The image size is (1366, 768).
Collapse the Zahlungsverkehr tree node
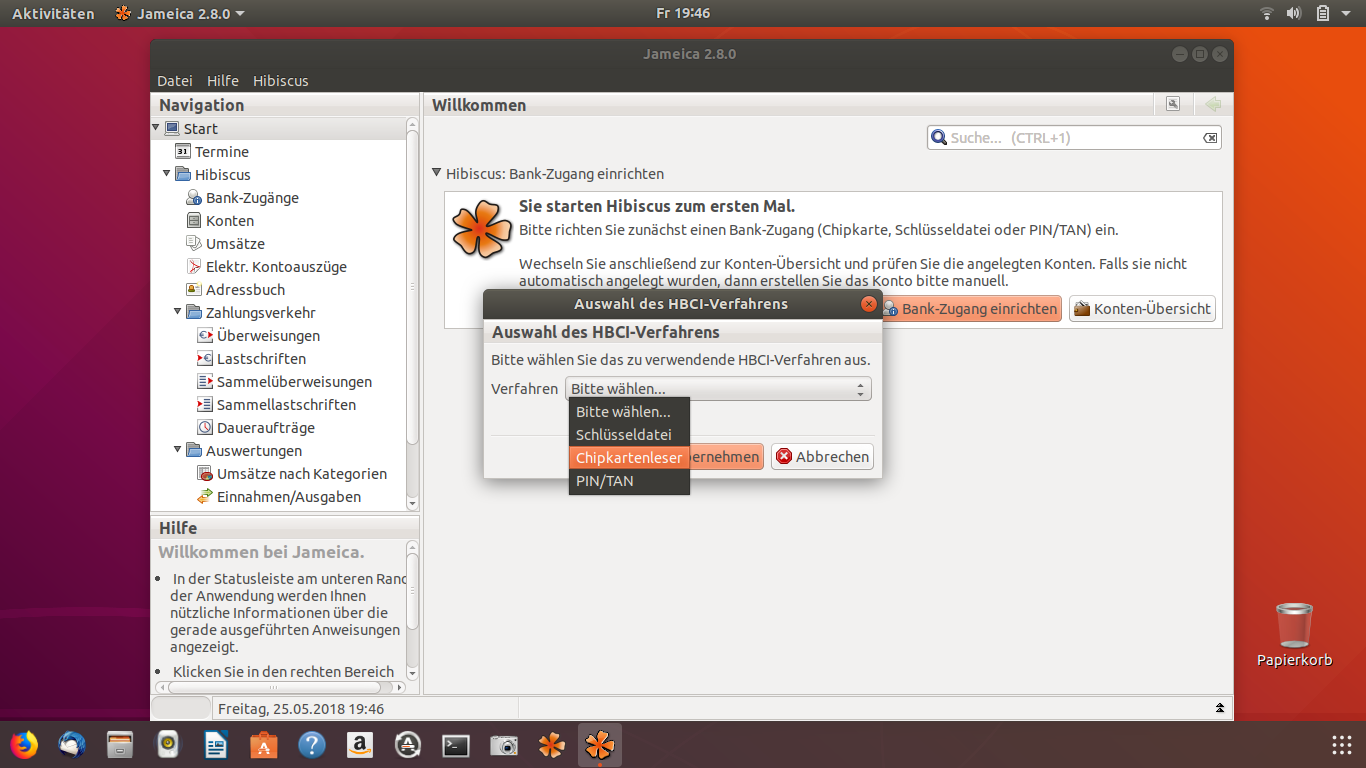[x=178, y=311]
